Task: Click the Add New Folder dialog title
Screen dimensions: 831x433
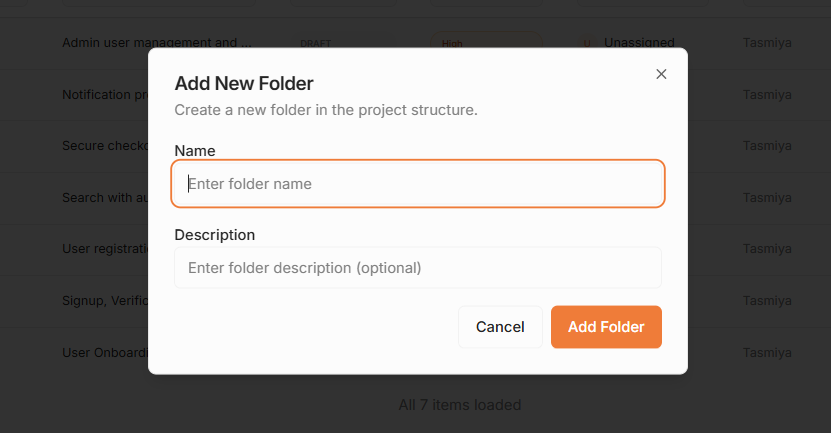Action: pyautogui.click(x=244, y=83)
